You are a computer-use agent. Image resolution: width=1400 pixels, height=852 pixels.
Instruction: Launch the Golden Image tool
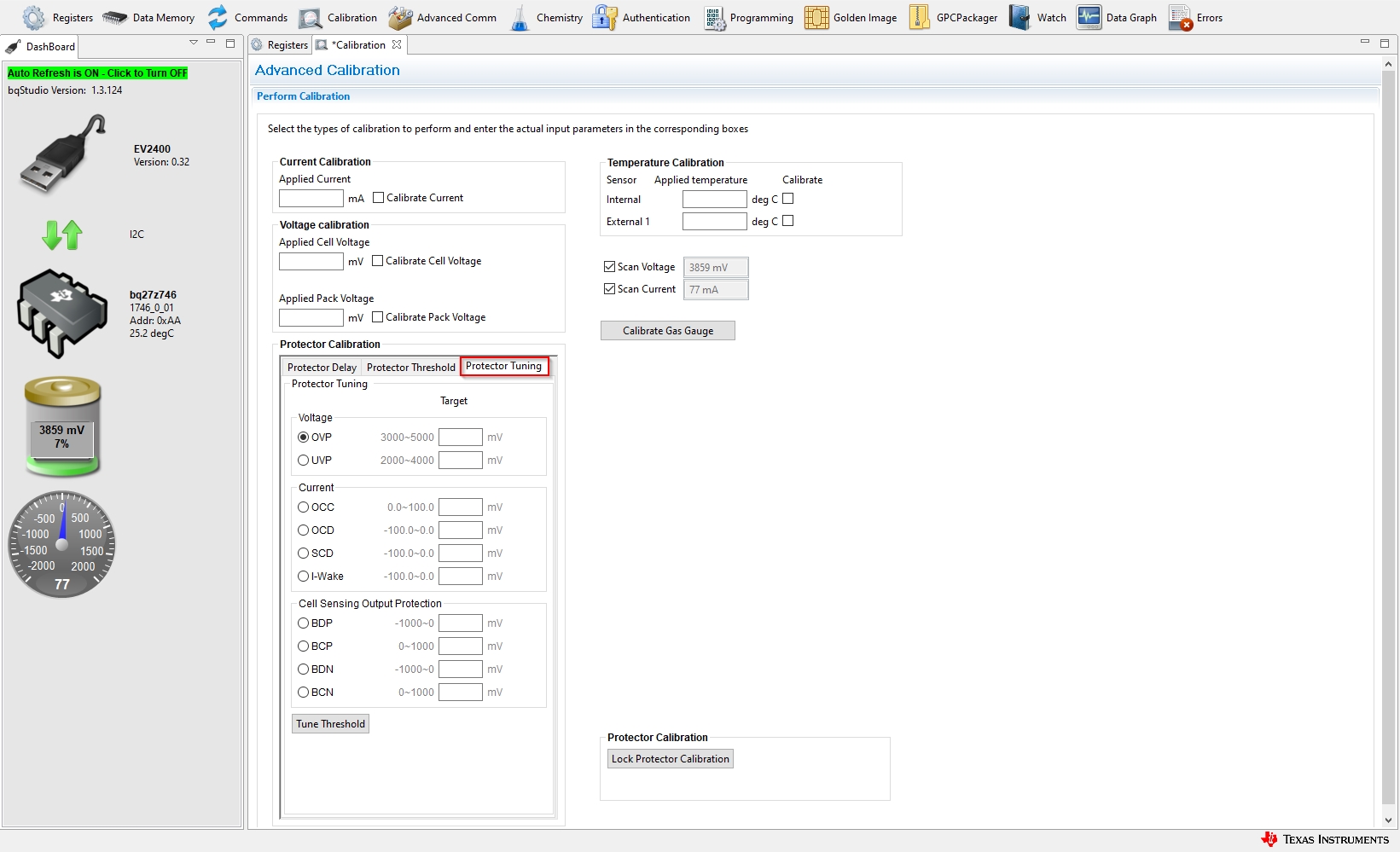(x=816, y=18)
